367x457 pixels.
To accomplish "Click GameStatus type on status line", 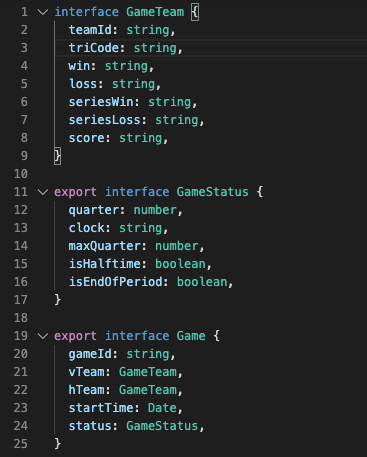I will [162, 426].
